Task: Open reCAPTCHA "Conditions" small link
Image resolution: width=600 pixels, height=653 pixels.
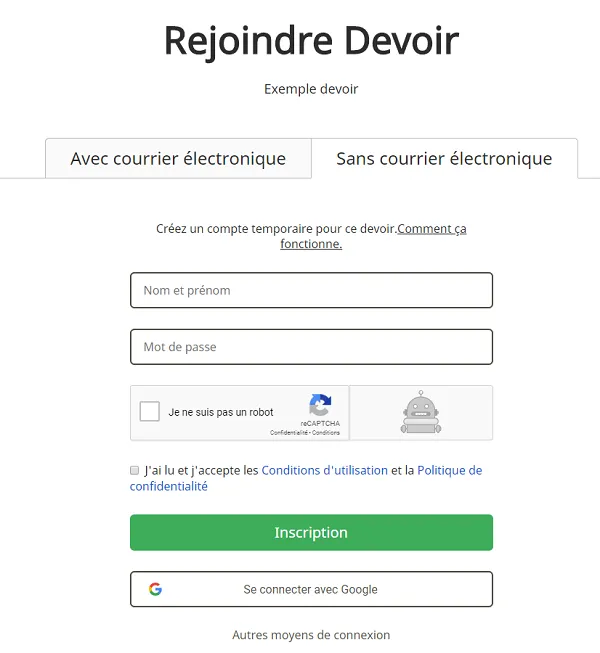Action: click(x=326, y=433)
